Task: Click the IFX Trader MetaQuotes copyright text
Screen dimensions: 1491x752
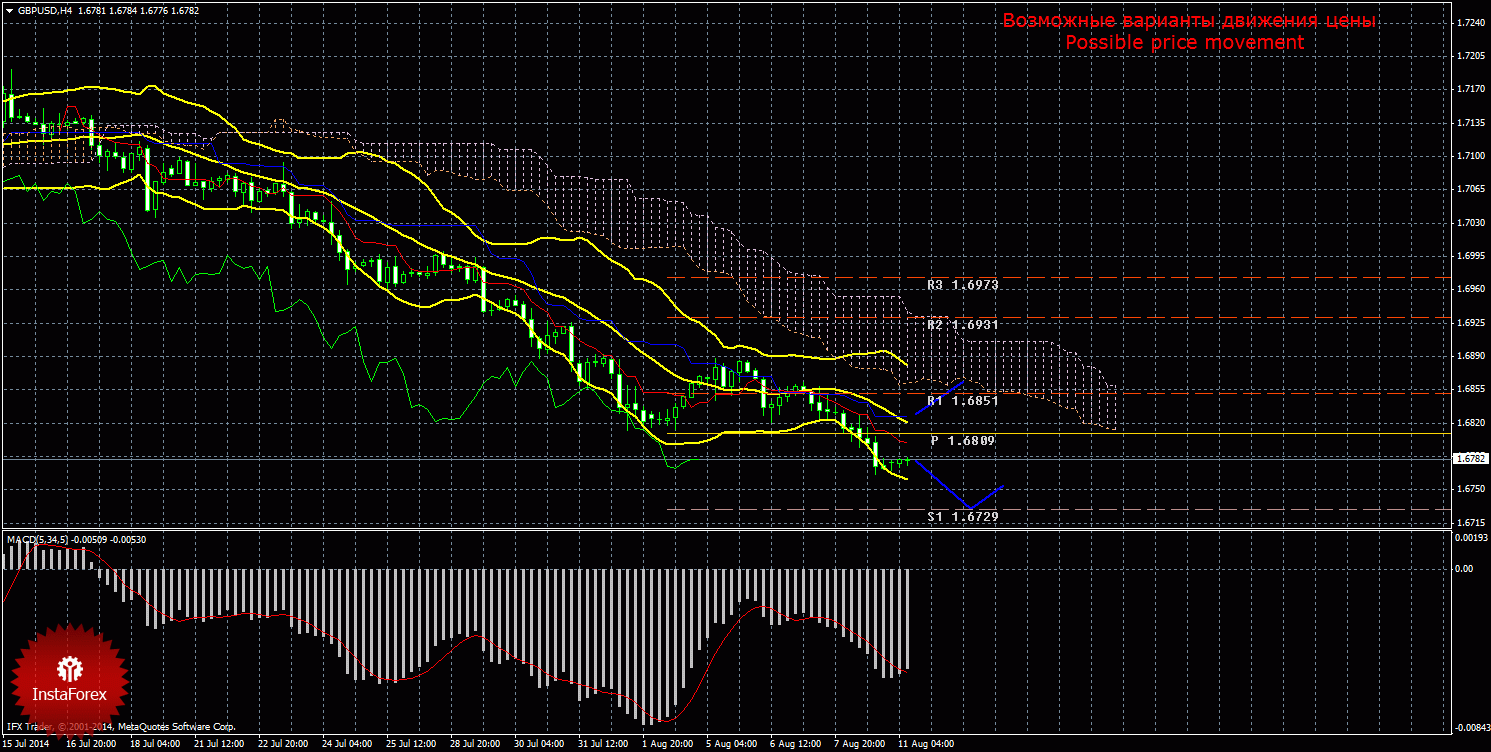Action: 120,727
